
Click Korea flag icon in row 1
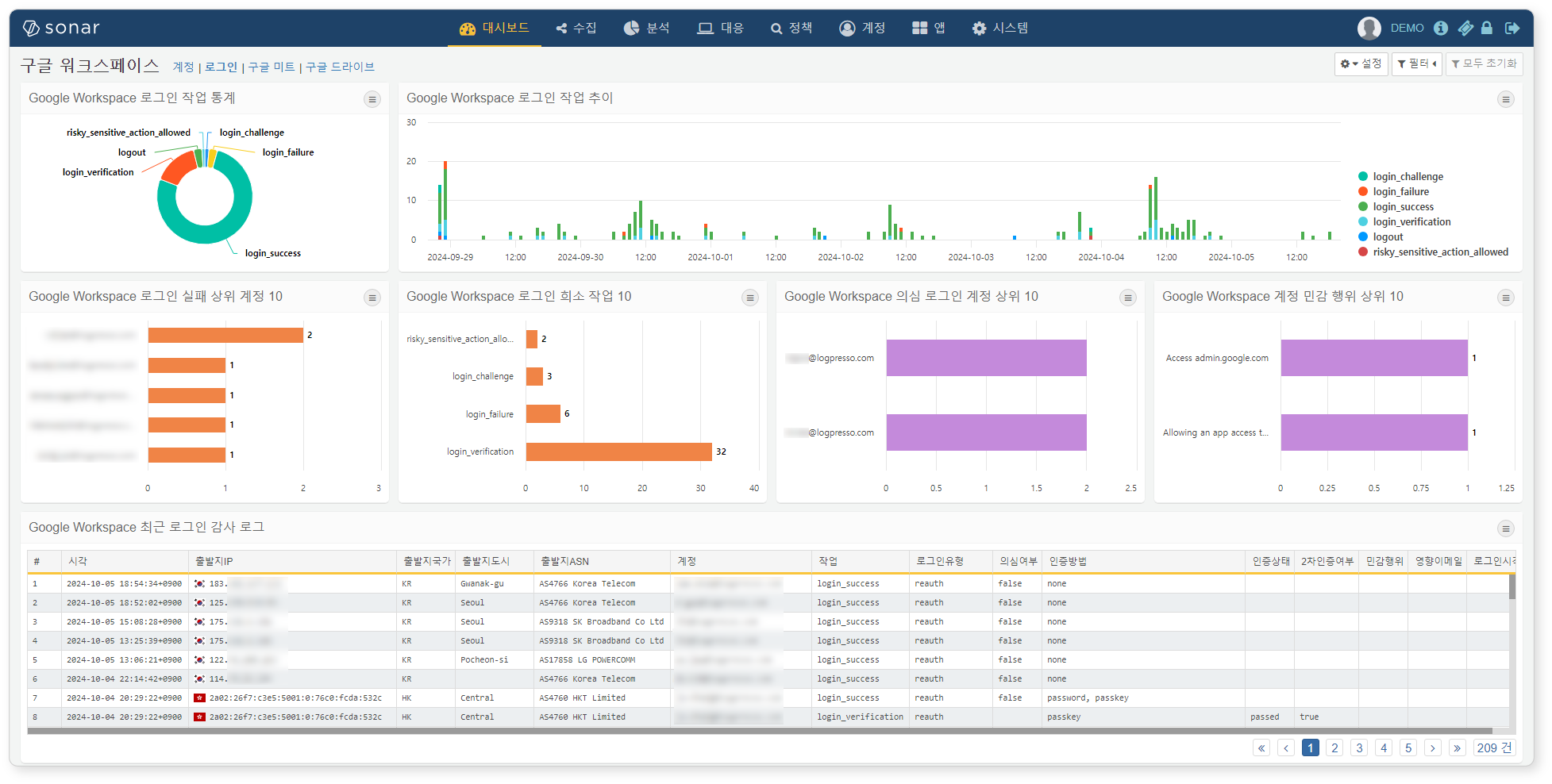point(199,583)
